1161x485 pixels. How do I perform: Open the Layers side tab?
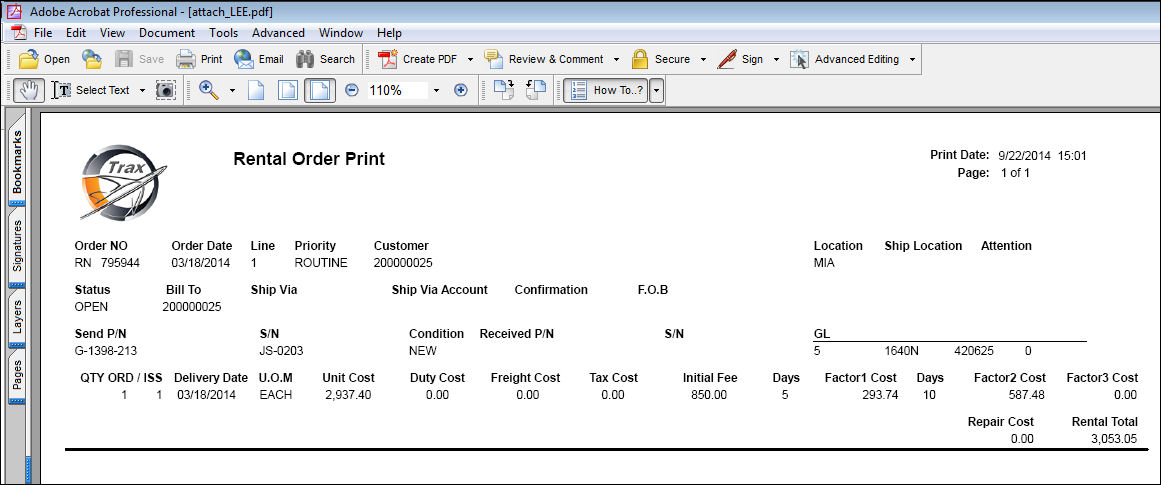click(x=16, y=320)
